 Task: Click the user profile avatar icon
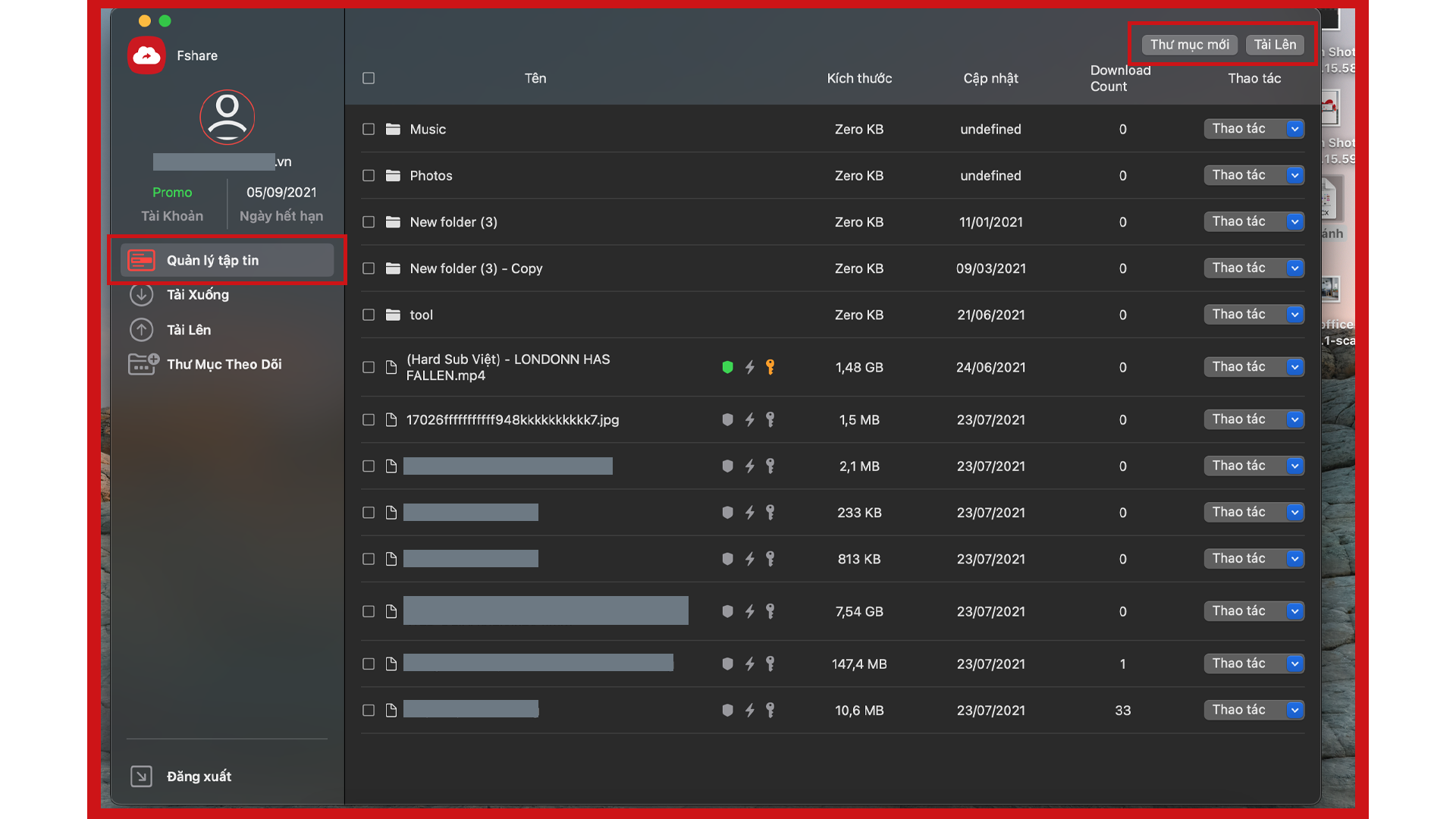tap(227, 117)
